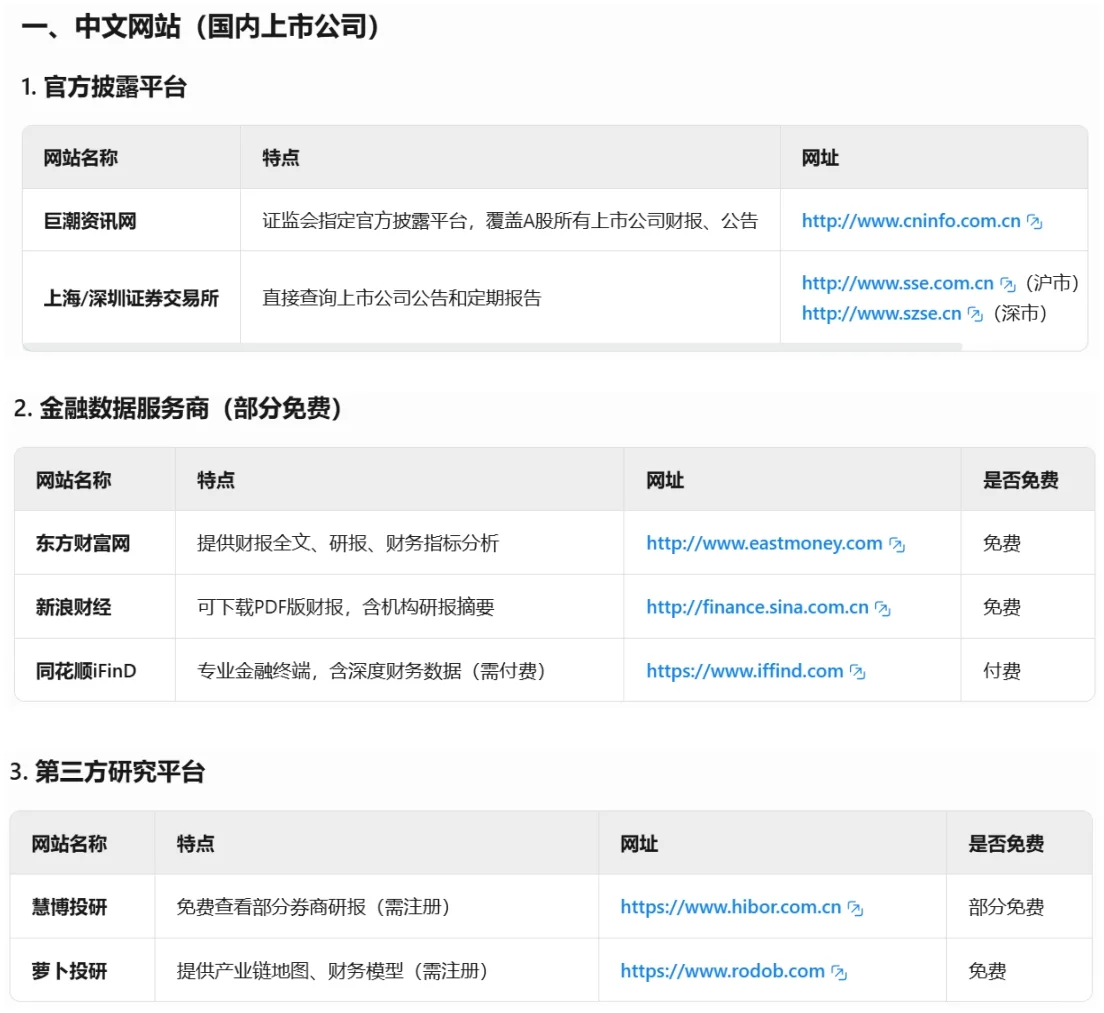The width and height of the screenshot is (1104, 1013).
Task: Click external-link icon beside rodob.com
Action: pos(839,972)
